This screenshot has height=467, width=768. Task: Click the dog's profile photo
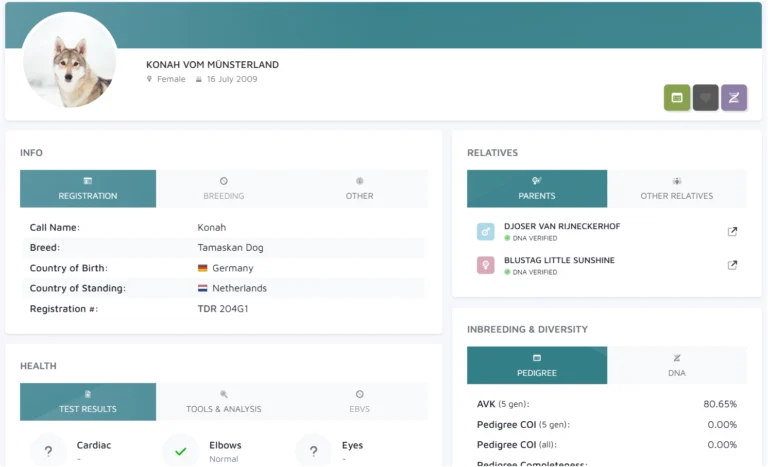pyautogui.click(x=68, y=61)
